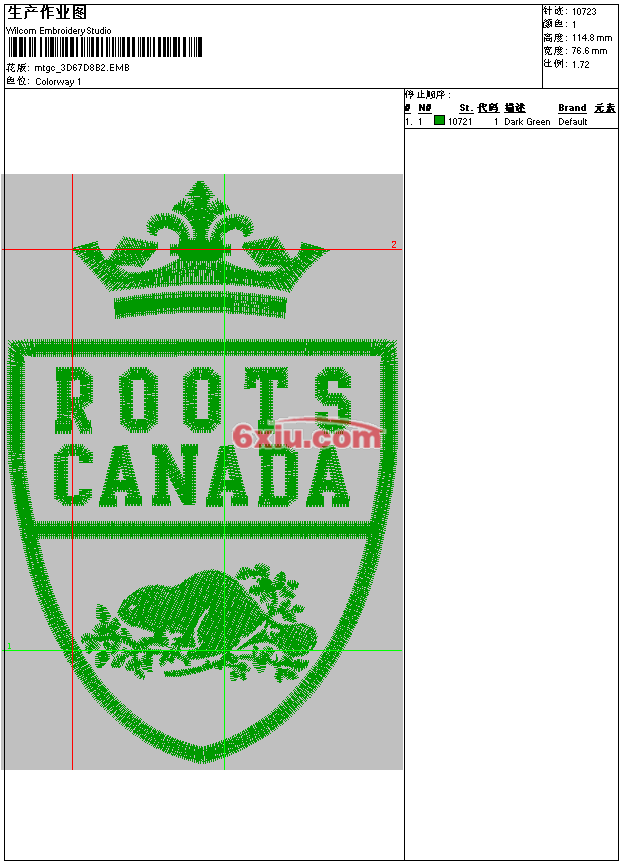
Task: Click the Wilcom Embroidery Studio label
Action: point(59,31)
